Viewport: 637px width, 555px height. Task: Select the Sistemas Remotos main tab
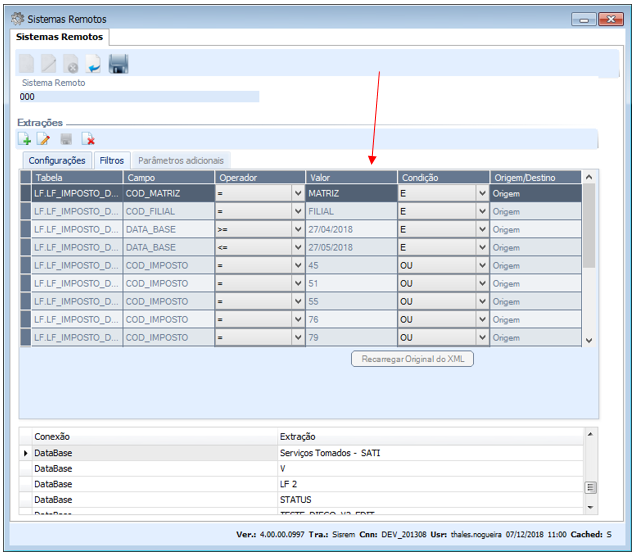click(60, 37)
